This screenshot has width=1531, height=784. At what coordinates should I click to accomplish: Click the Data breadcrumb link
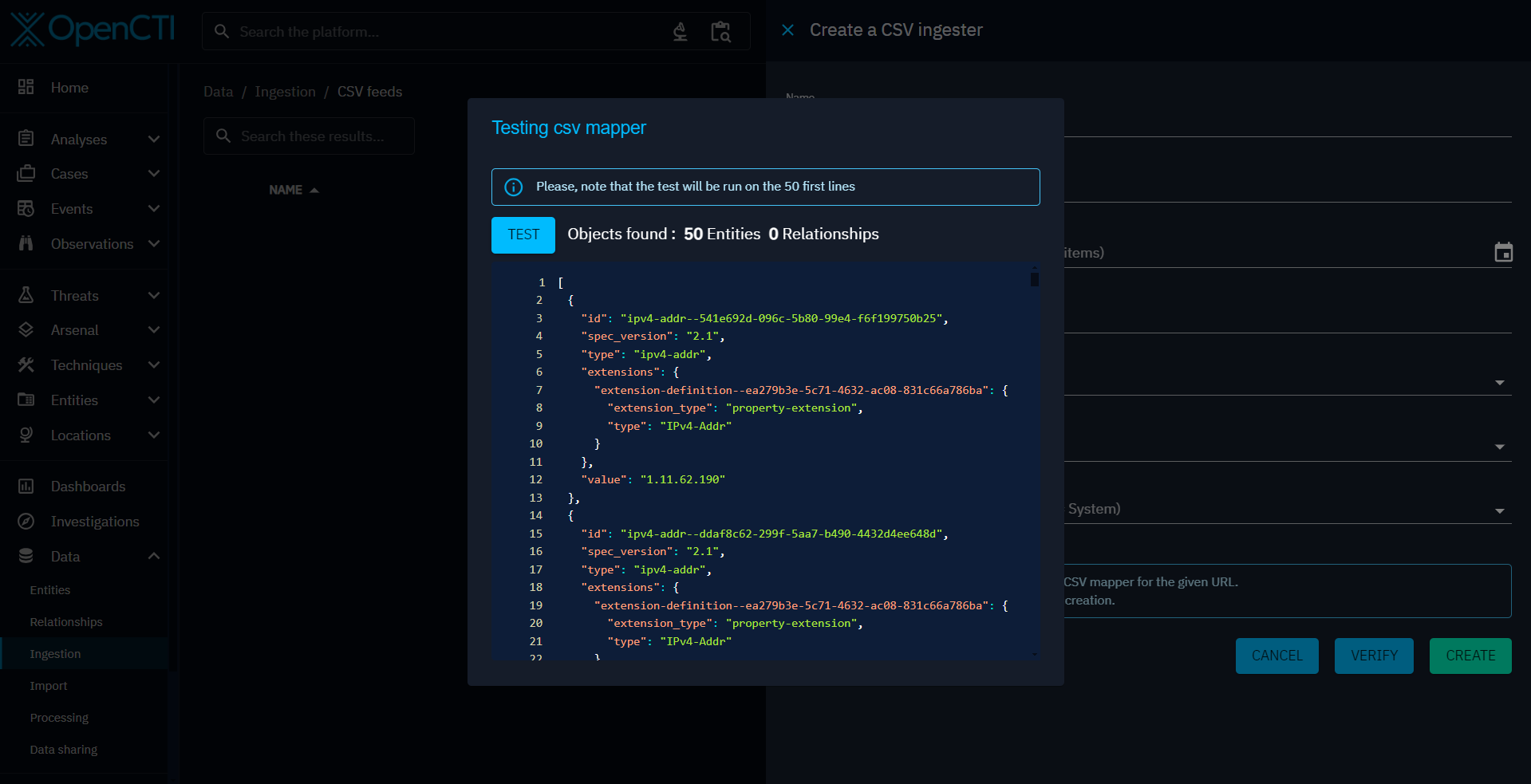[218, 92]
